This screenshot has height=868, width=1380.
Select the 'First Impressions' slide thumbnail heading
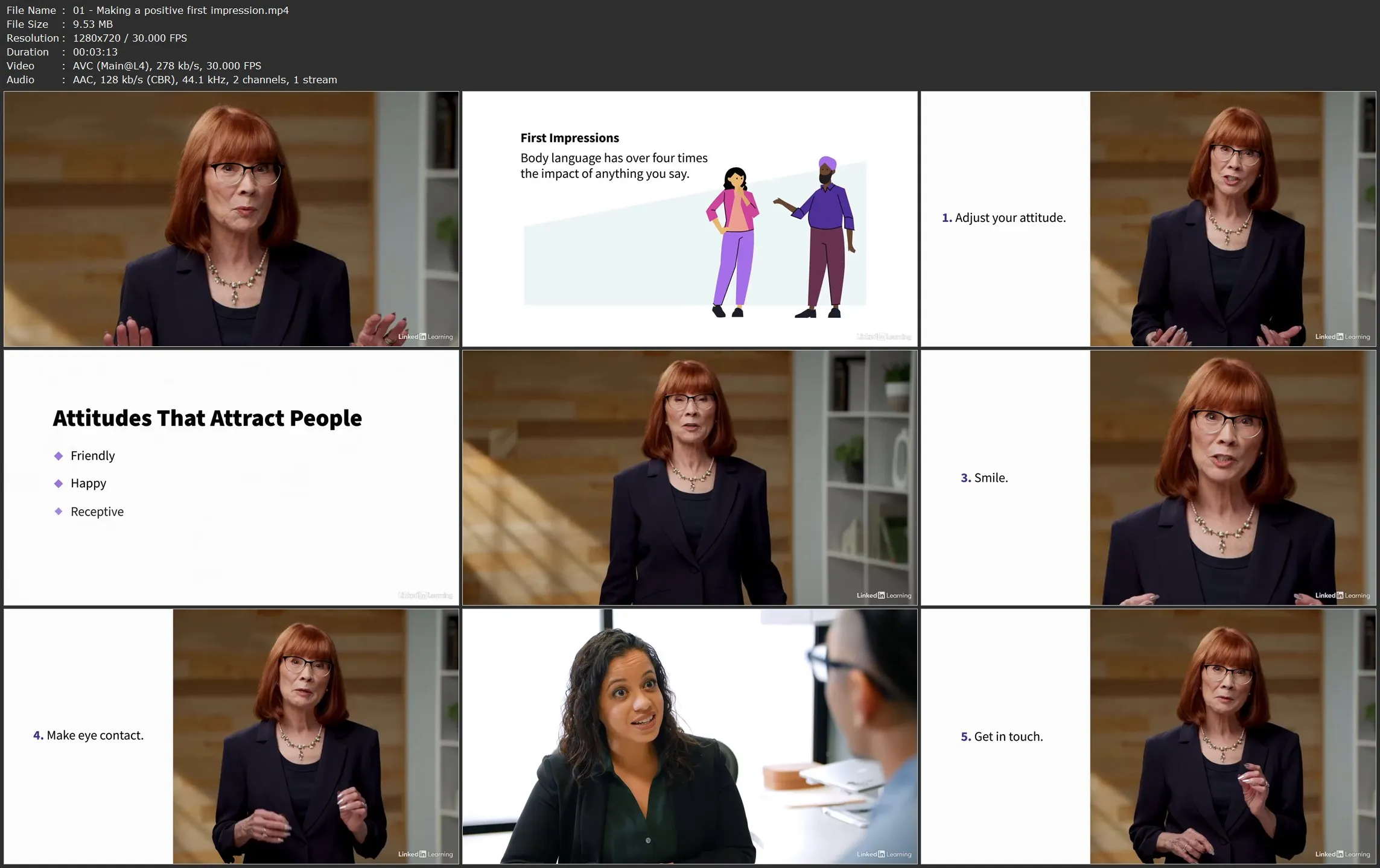click(x=569, y=138)
